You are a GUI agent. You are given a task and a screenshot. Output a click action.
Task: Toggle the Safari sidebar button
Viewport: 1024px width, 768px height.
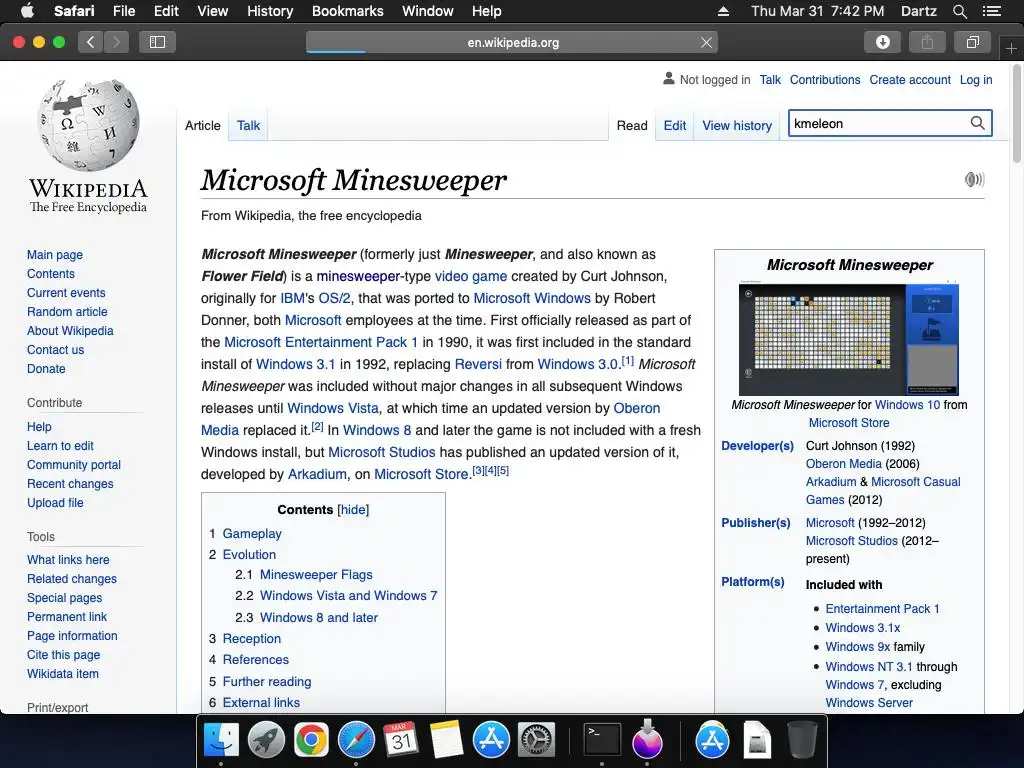tap(157, 42)
